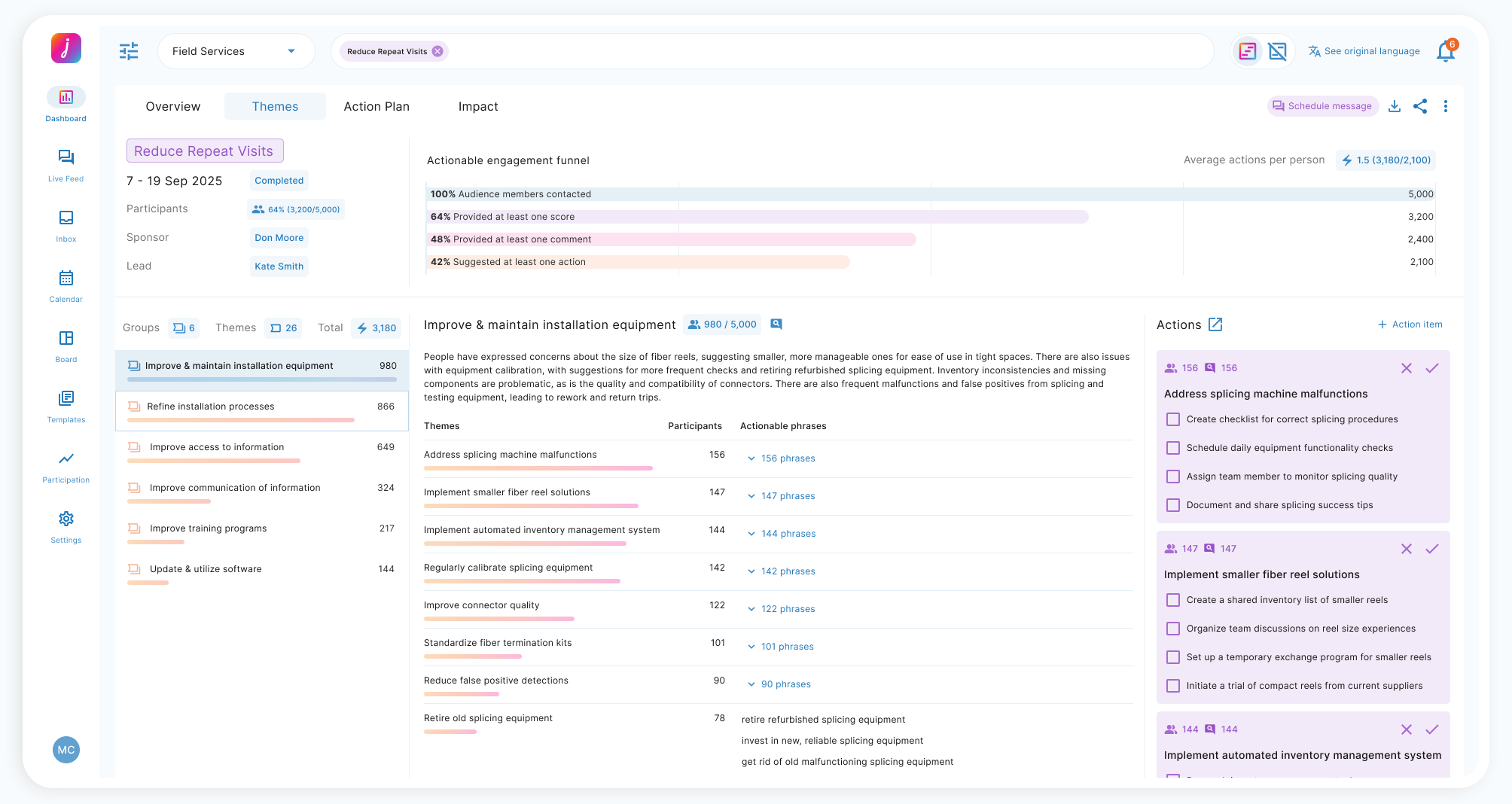Viewport: 1512px width, 804px height.
Task: Open Actions in external view icon
Action: click(x=1215, y=324)
